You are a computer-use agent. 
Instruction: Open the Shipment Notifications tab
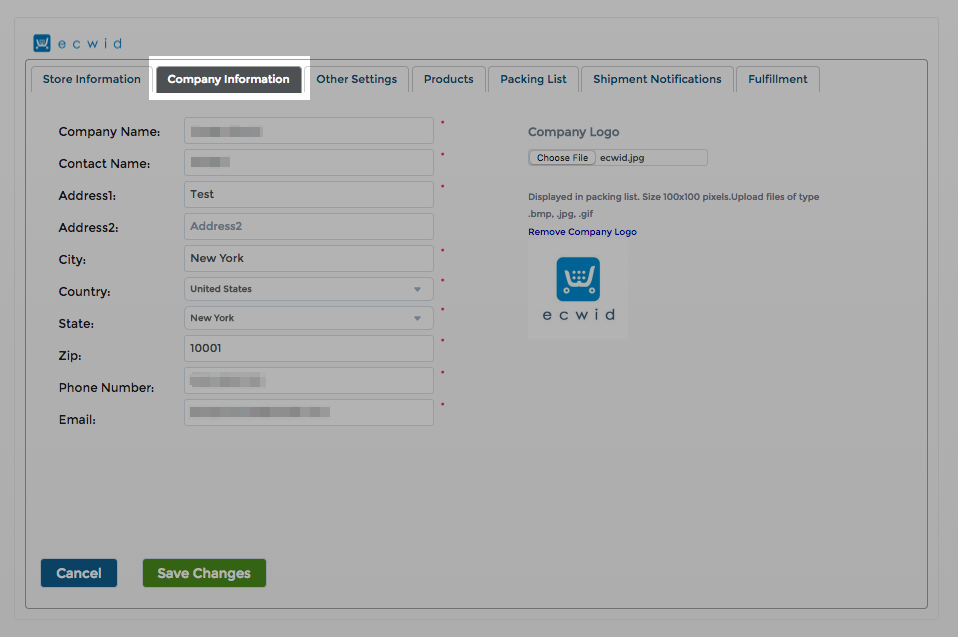pyautogui.click(x=657, y=79)
